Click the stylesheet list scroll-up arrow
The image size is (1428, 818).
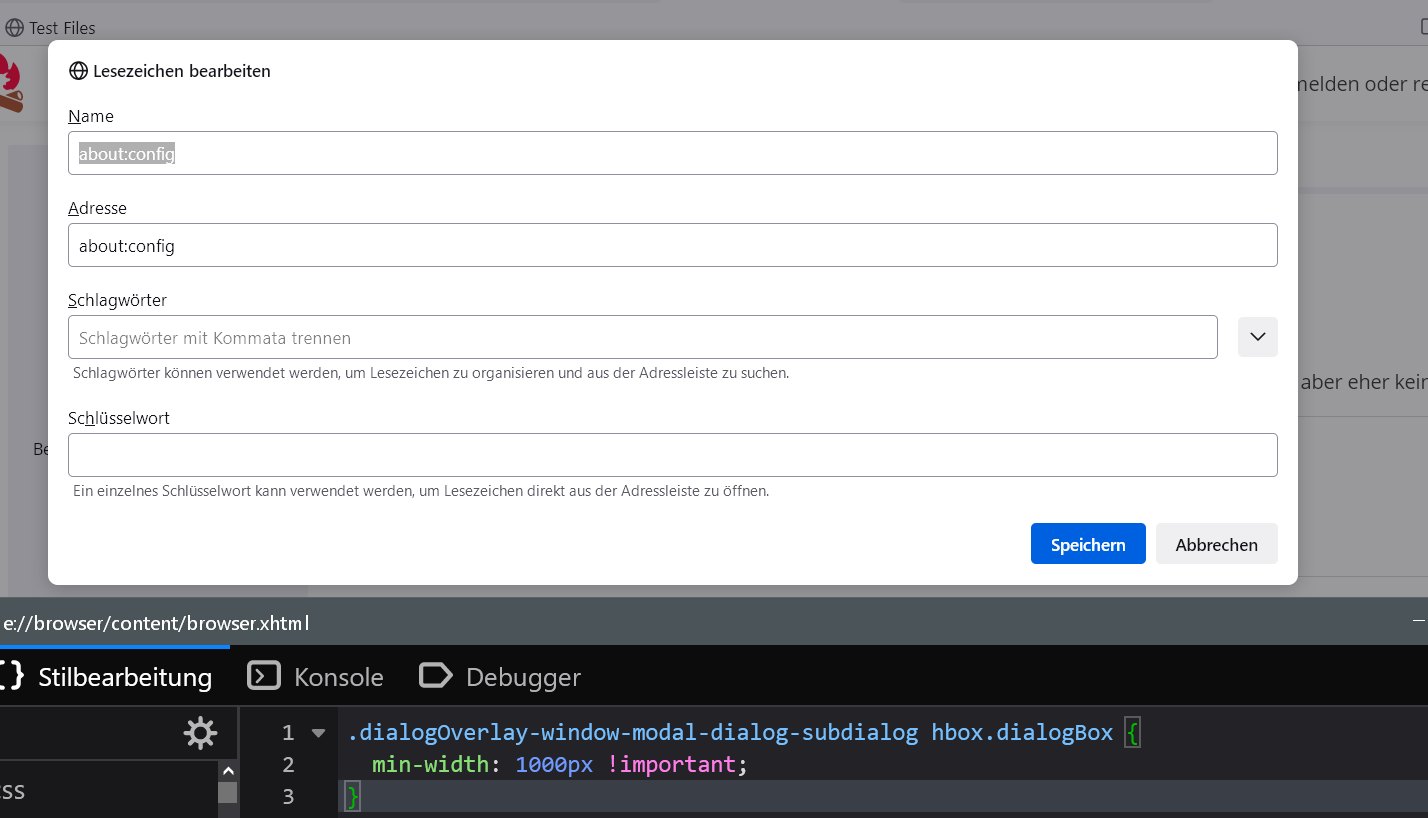click(228, 771)
